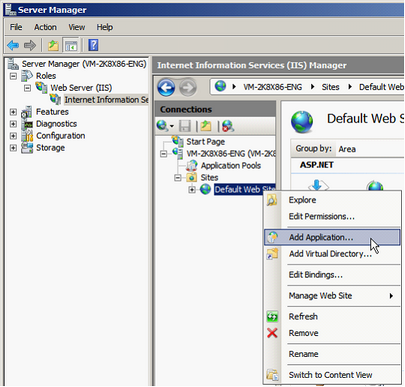This screenshot has height=387, width=405.
Task: Expand the Default Web Site node
Action: coord(192,190)
